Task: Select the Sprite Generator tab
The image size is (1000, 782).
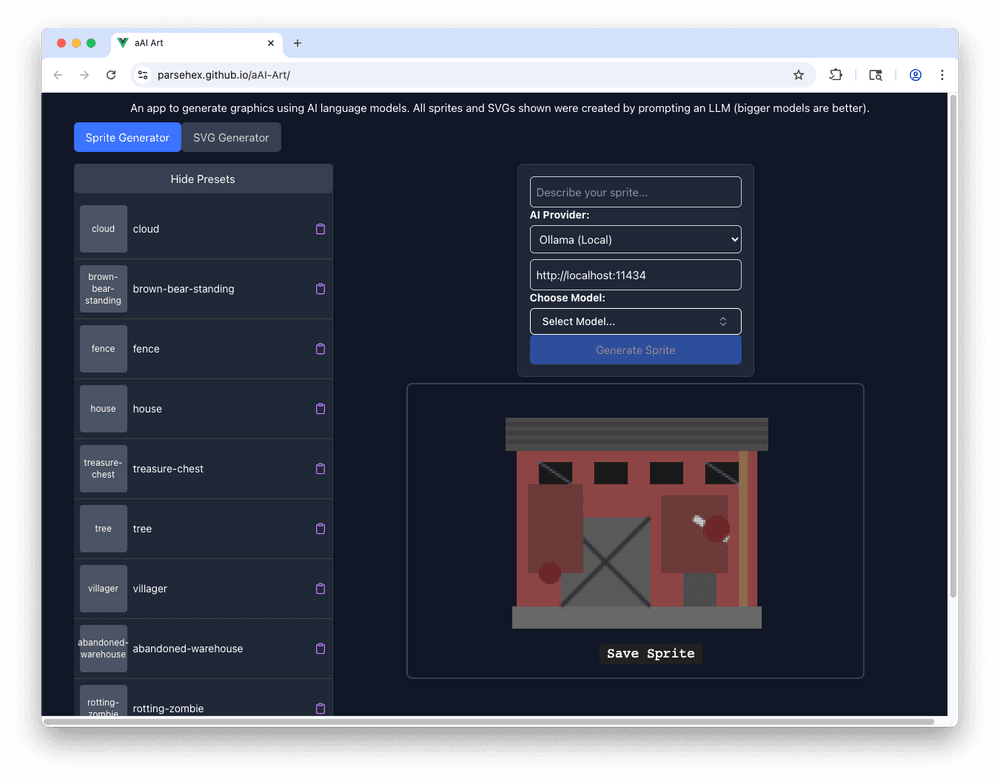Action: coord(127,138)
